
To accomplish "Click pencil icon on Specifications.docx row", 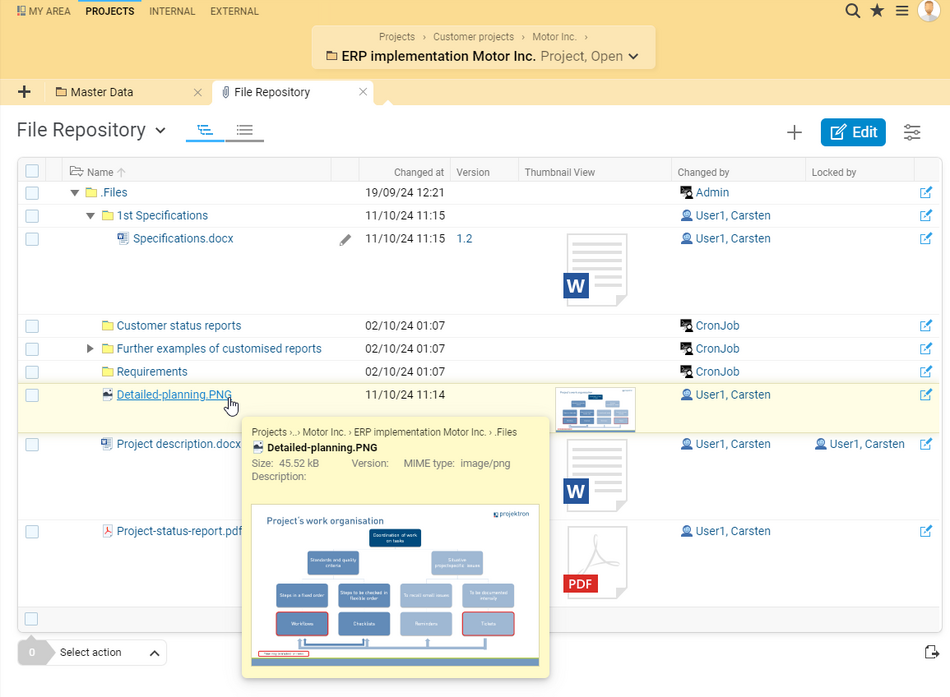I will coord(345,240).
